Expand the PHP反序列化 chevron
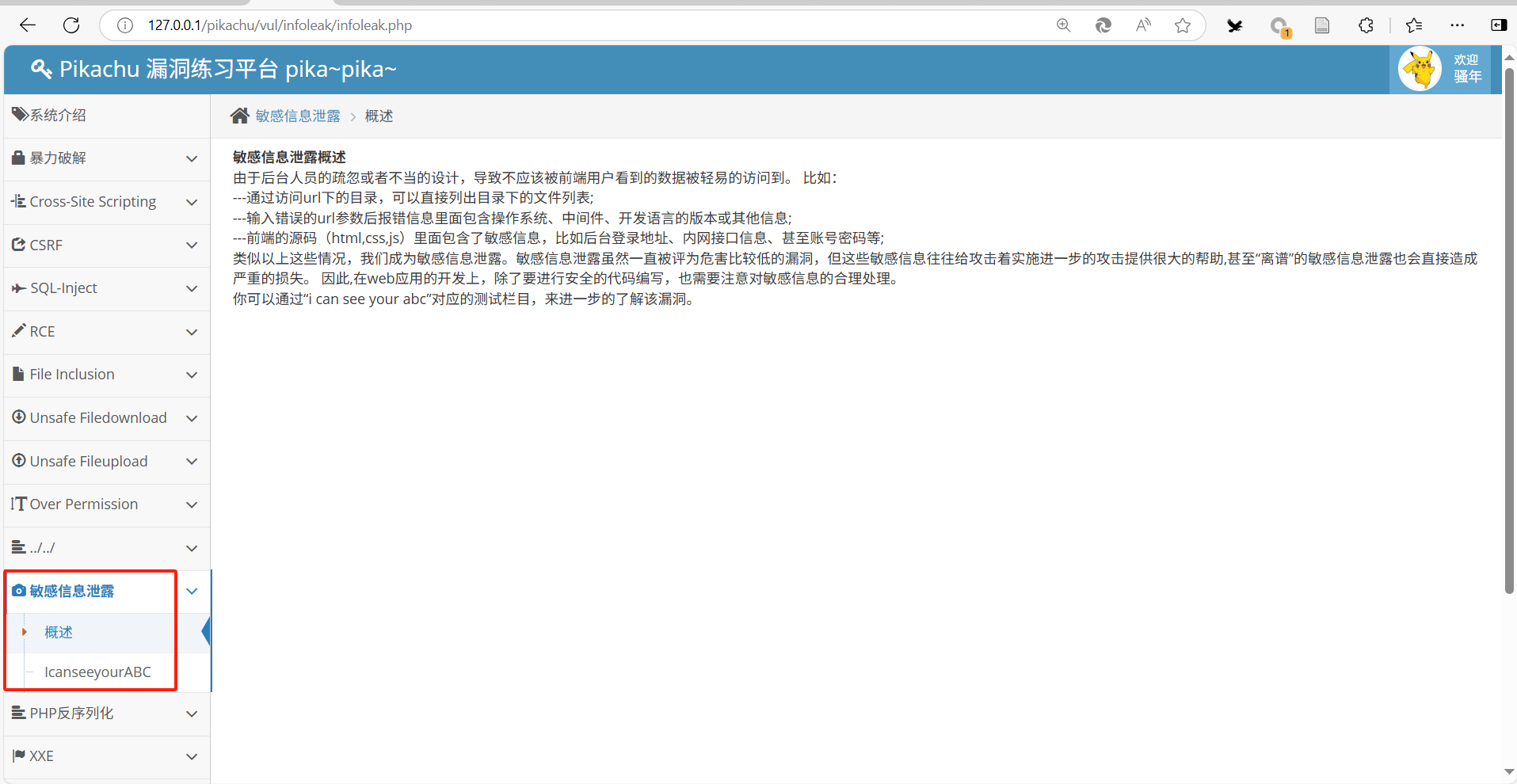This screenshot has height=784, width=1517. pos(192,714)
